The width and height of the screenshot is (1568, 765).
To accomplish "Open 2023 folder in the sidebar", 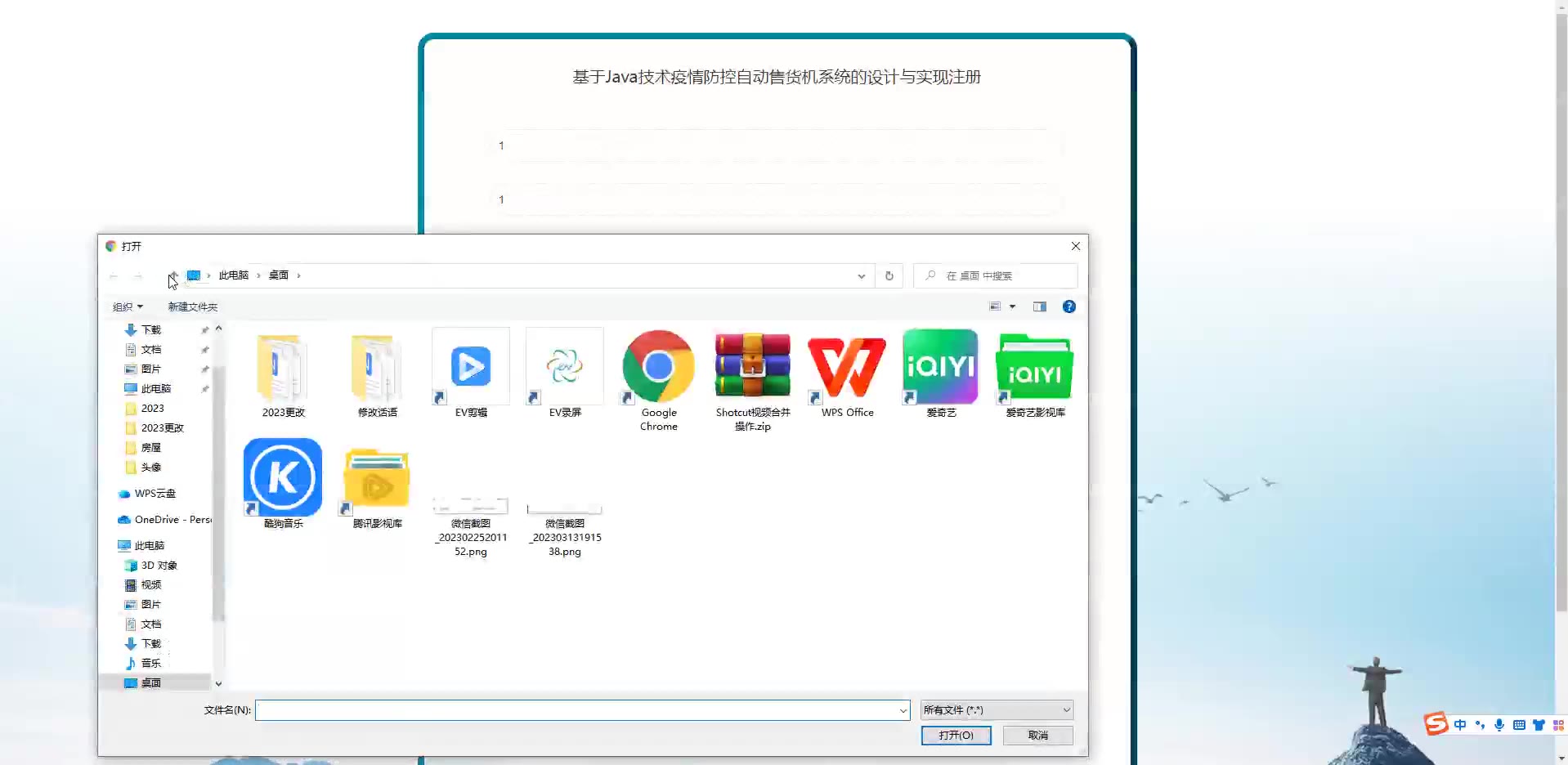I will click(x=152, y=409).
